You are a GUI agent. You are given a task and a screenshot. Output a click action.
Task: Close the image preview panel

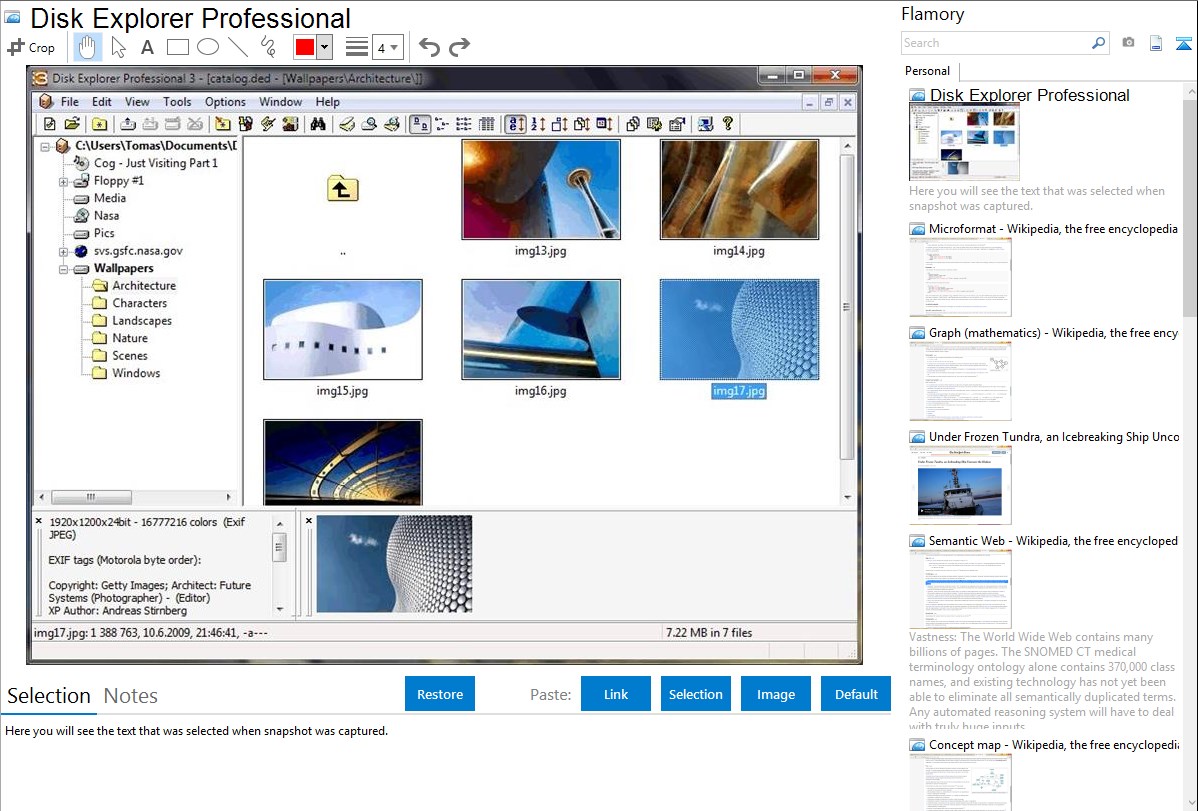coord(309,521)
